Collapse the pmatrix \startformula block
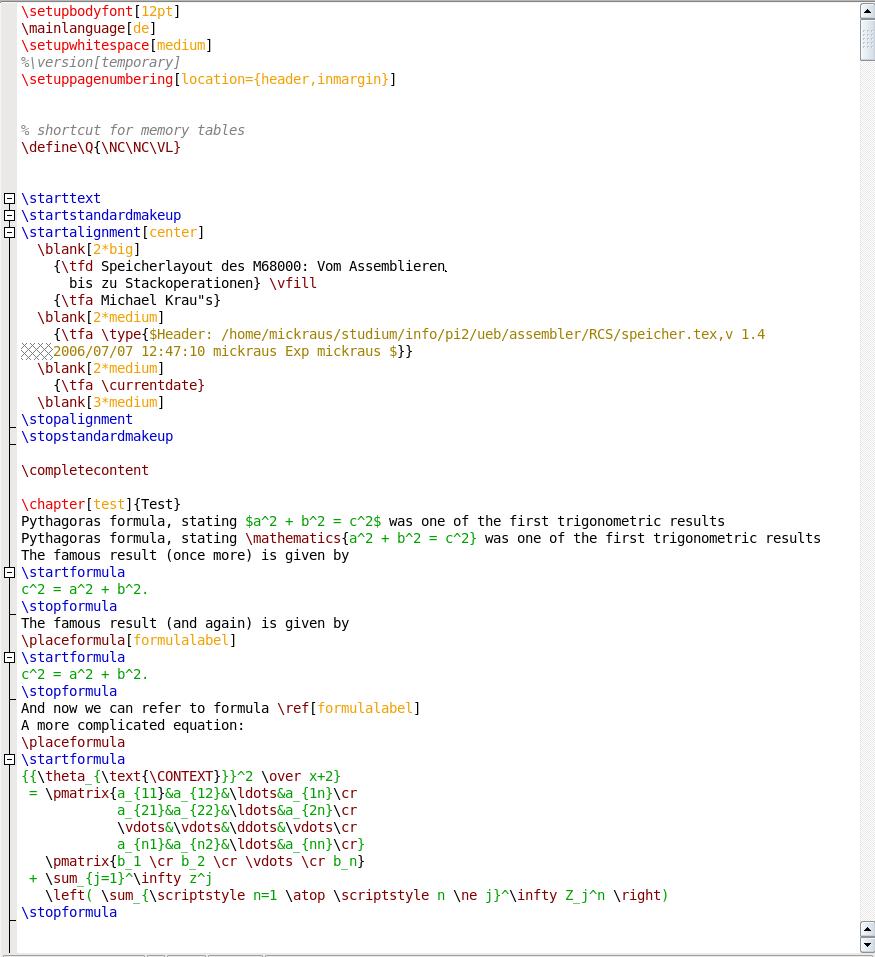This screenshot has height=957, width=875. (7, 759)
